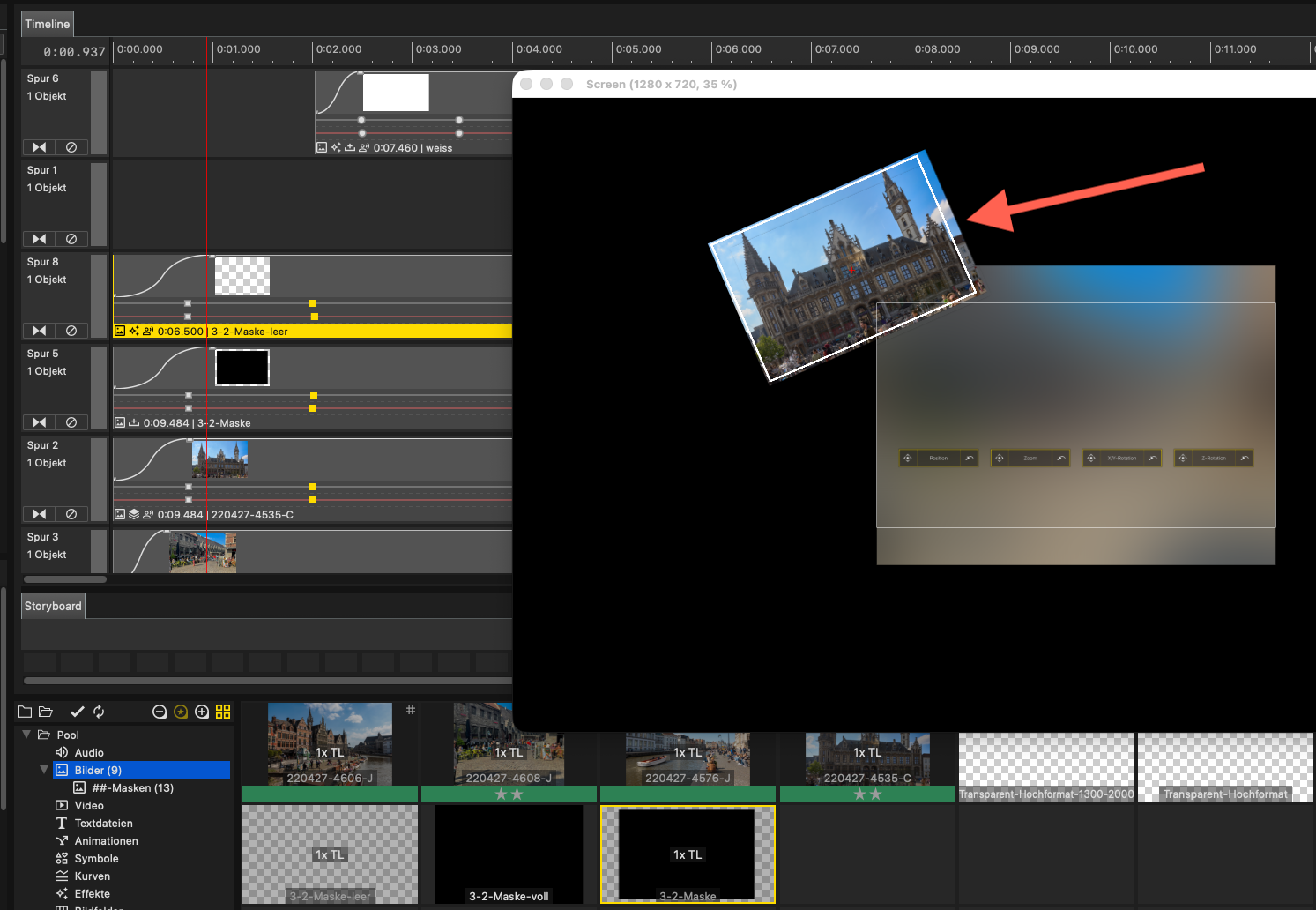Viewport: 1316px width, 910px height.
Task: Click the plus zoom-in icon for thumbnails
Action: click(x=202, y=712)
